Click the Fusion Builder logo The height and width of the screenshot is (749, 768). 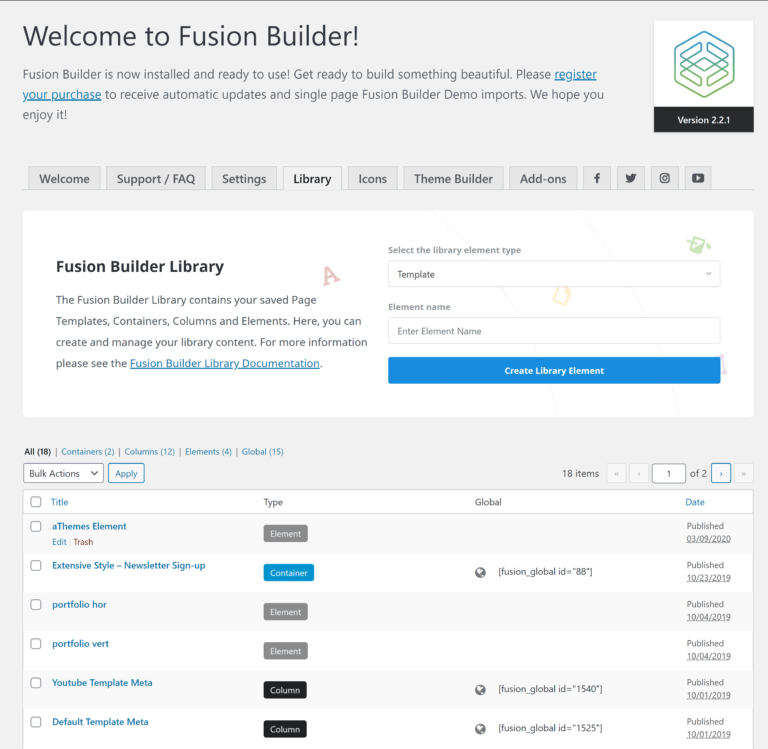click(703, 64)
